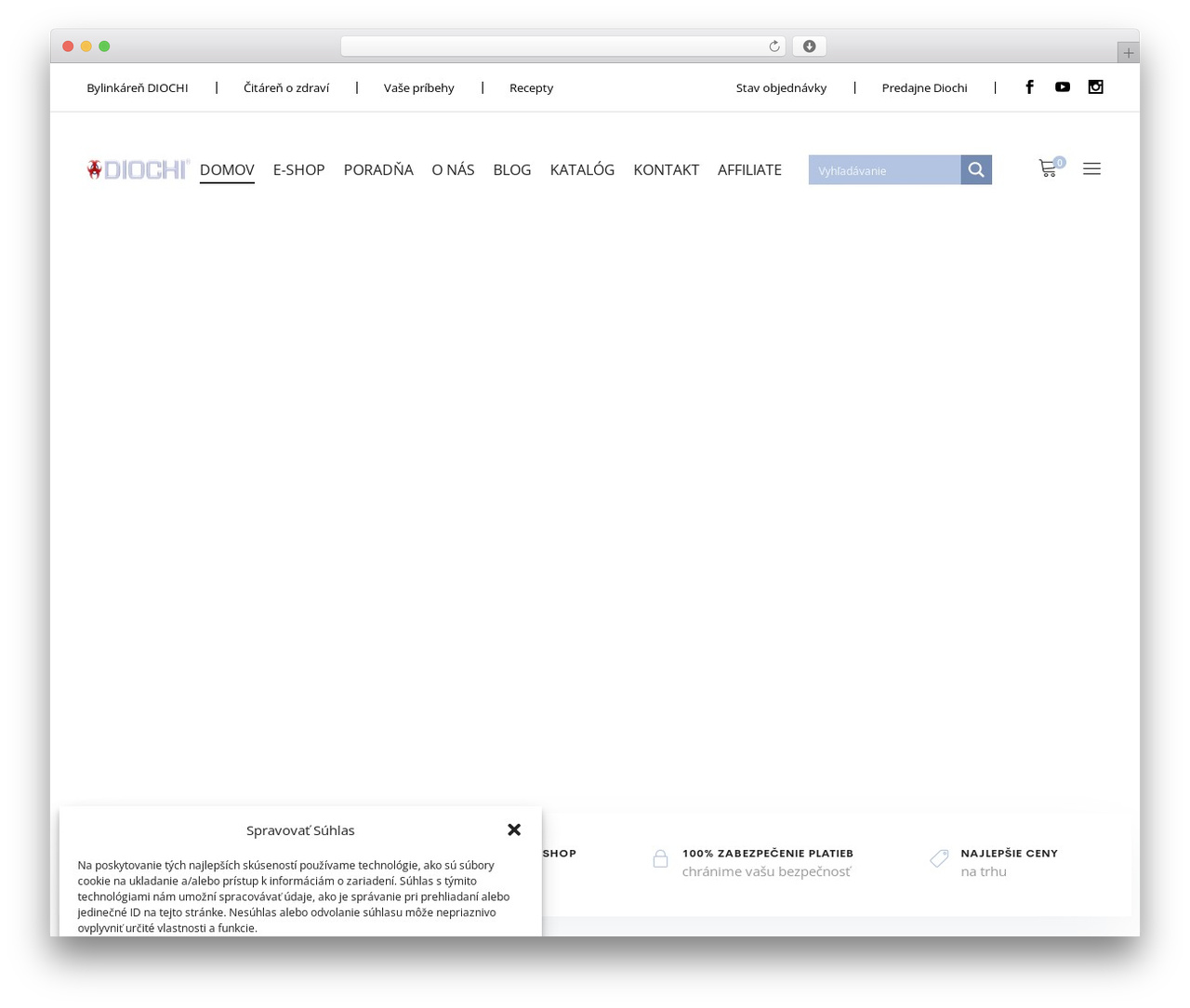Click the DIOCHI logo

[138, 169]
